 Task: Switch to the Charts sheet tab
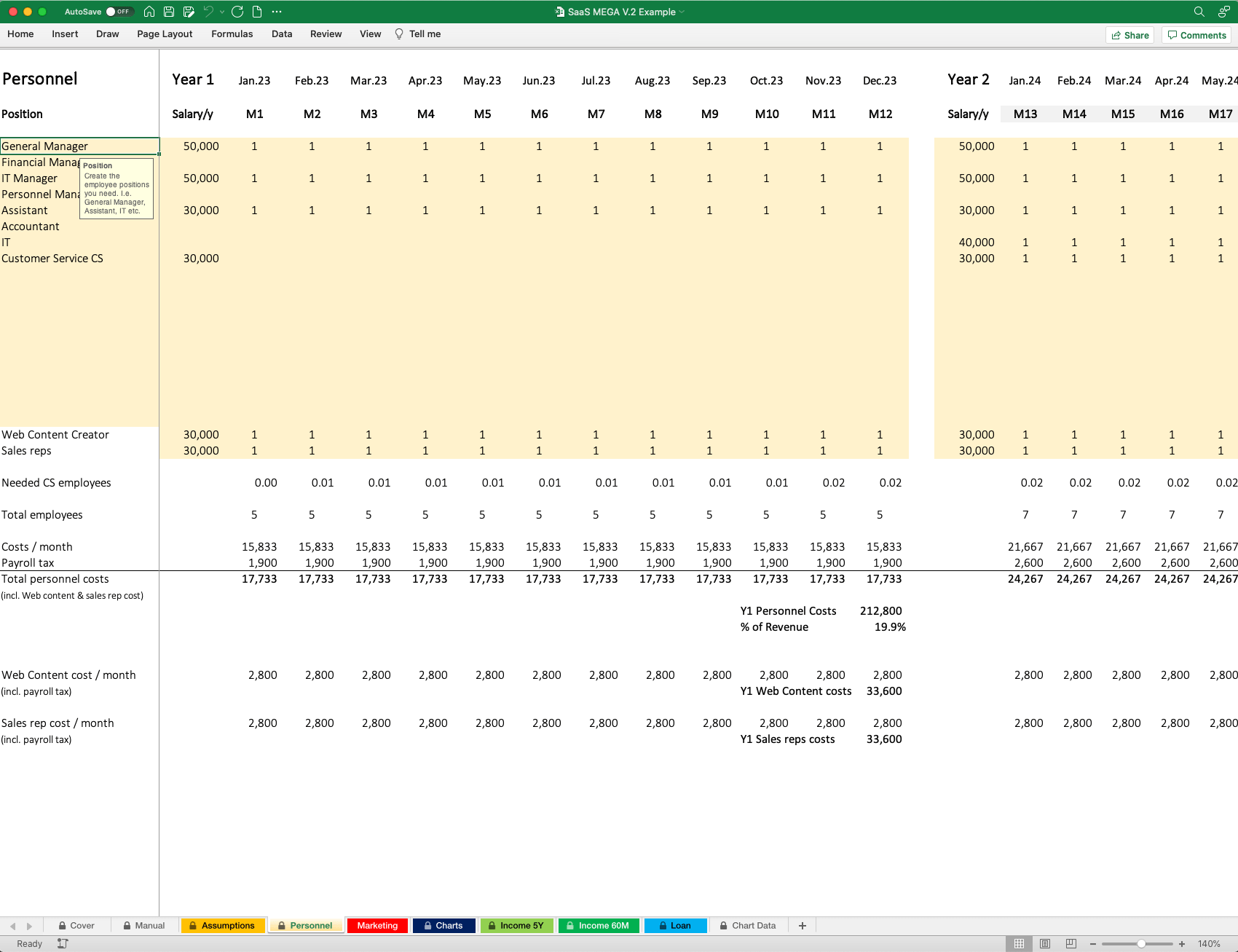point(443,926)
